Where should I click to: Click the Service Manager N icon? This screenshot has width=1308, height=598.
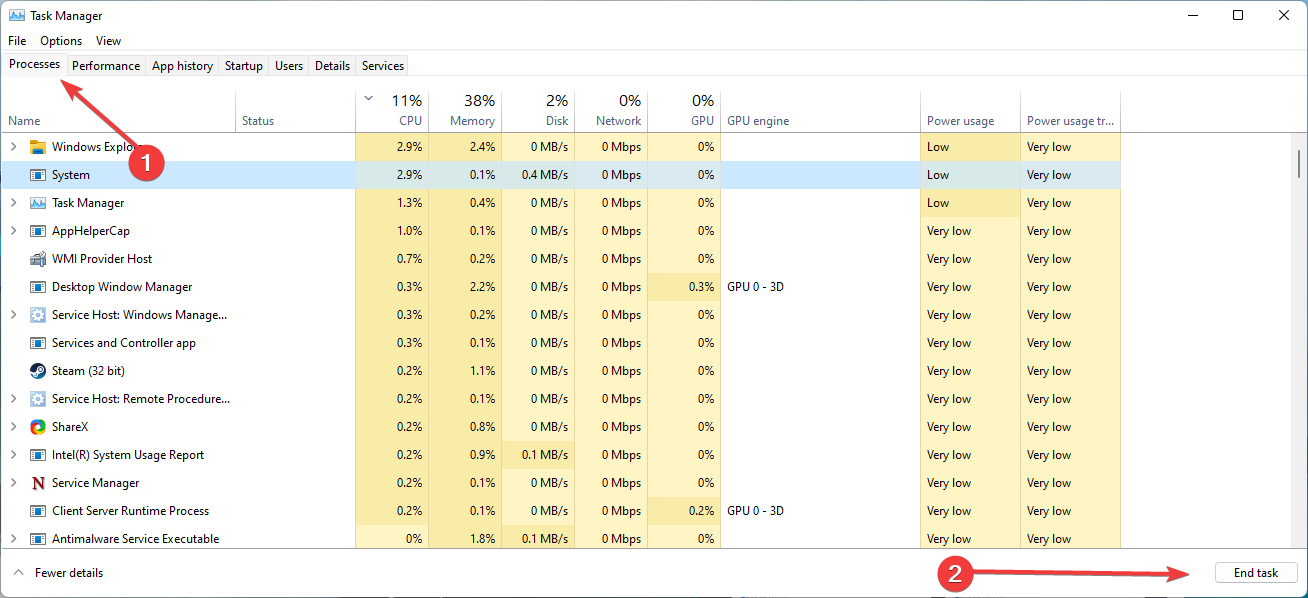pos(38,483)
